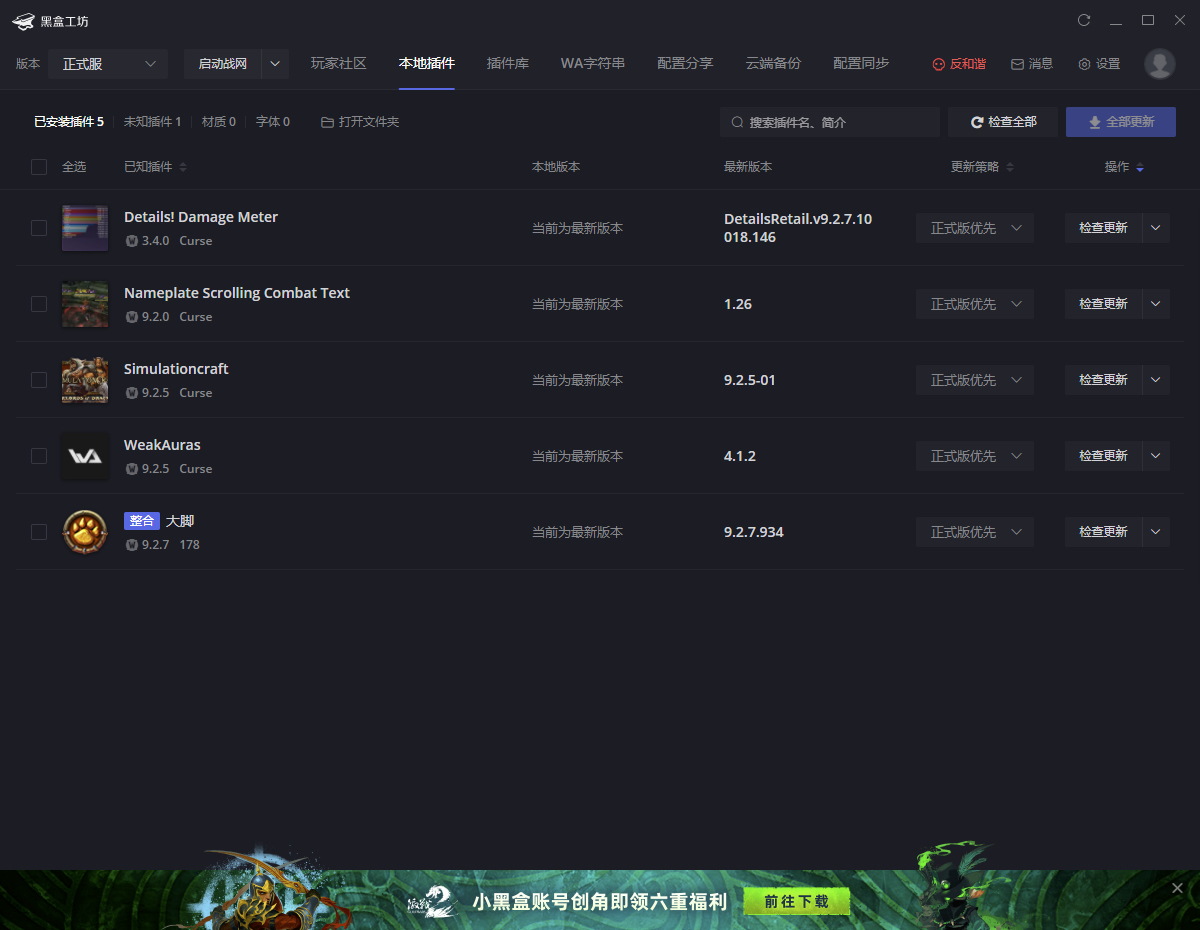The height and width of the screenshot is (930, 1200).
Task: Click 检查更新 for Details! Damage Meter
Action: (x=1103, y=228)
